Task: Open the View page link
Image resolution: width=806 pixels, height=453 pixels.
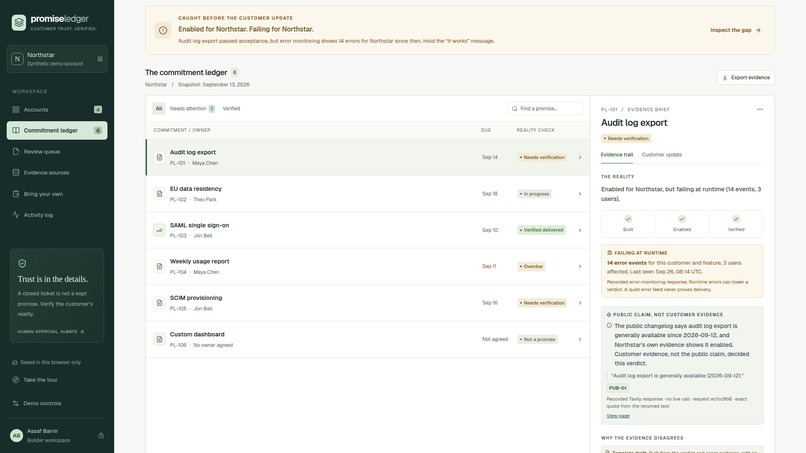Action: point(618,416)
